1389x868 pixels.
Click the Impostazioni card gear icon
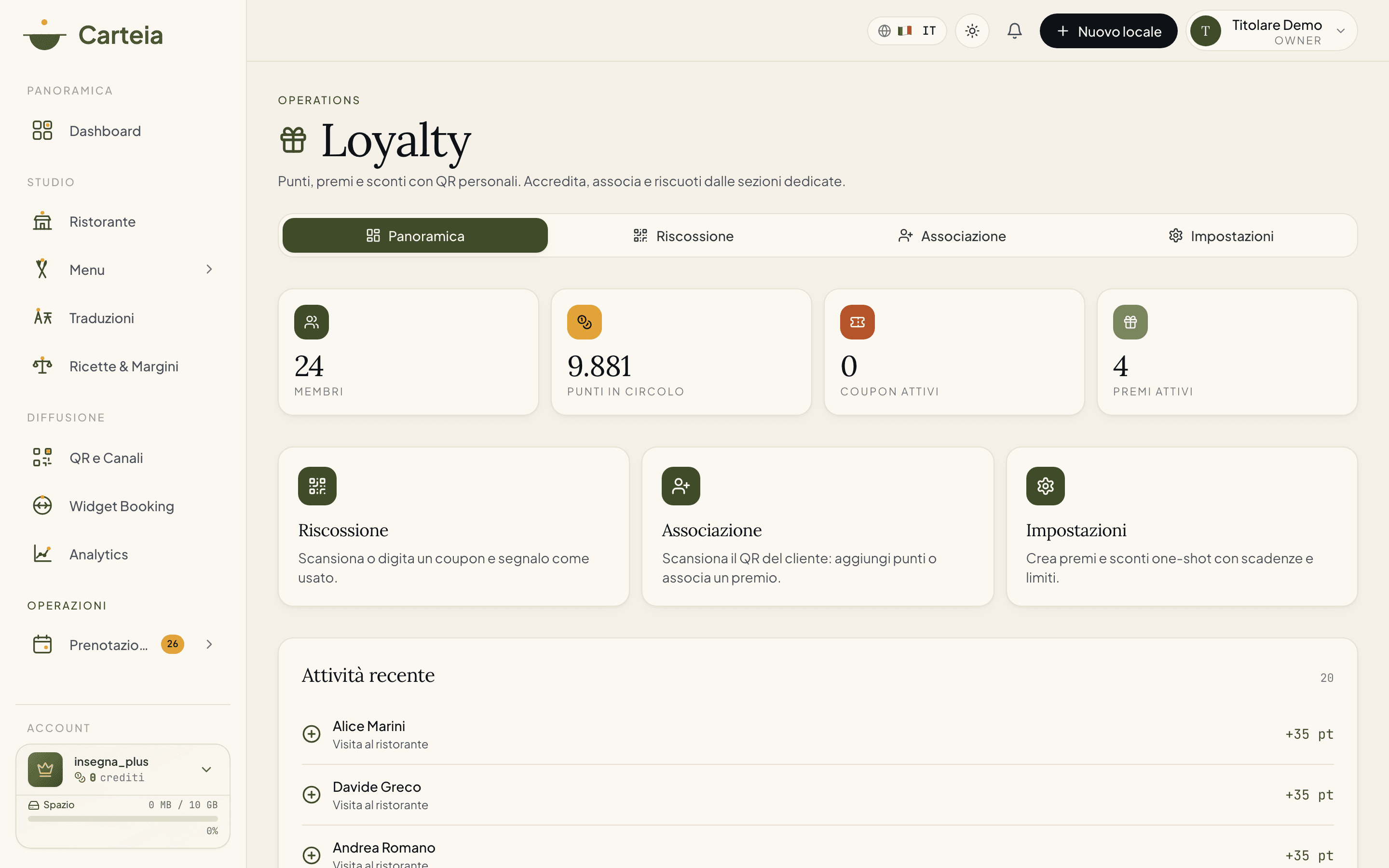[1045, 486]
